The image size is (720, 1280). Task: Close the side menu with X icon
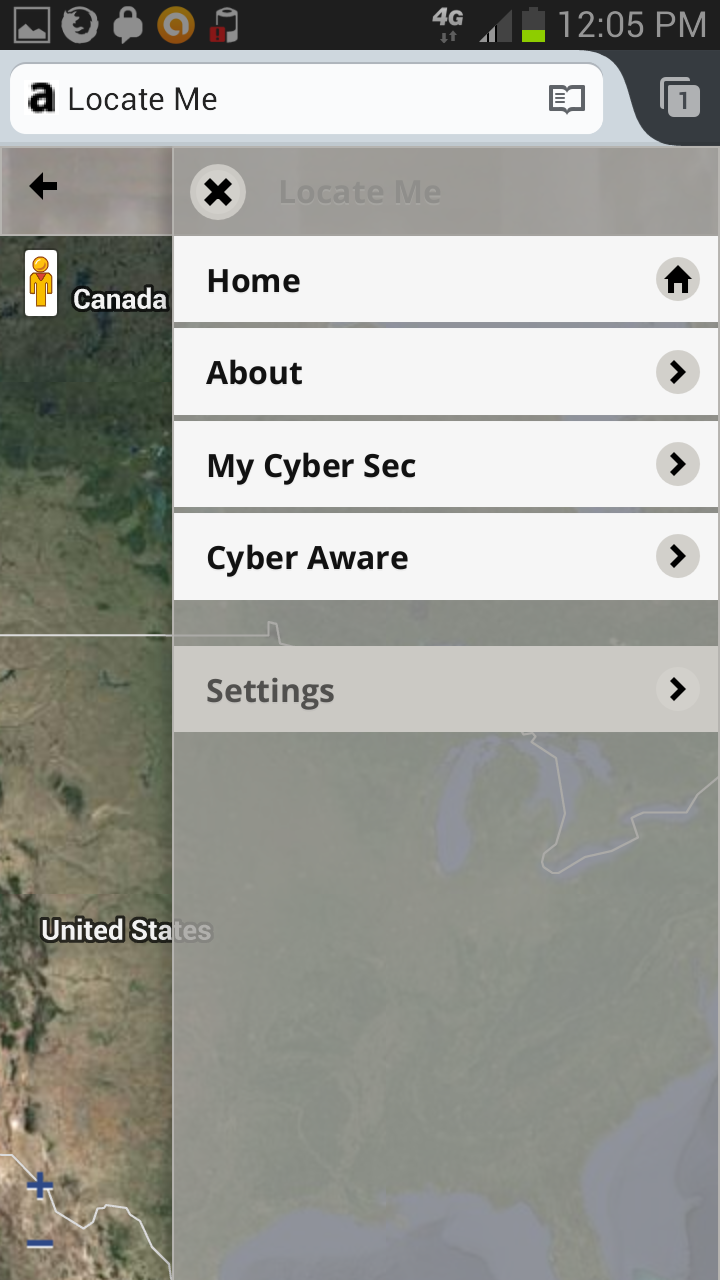(218, 191)
